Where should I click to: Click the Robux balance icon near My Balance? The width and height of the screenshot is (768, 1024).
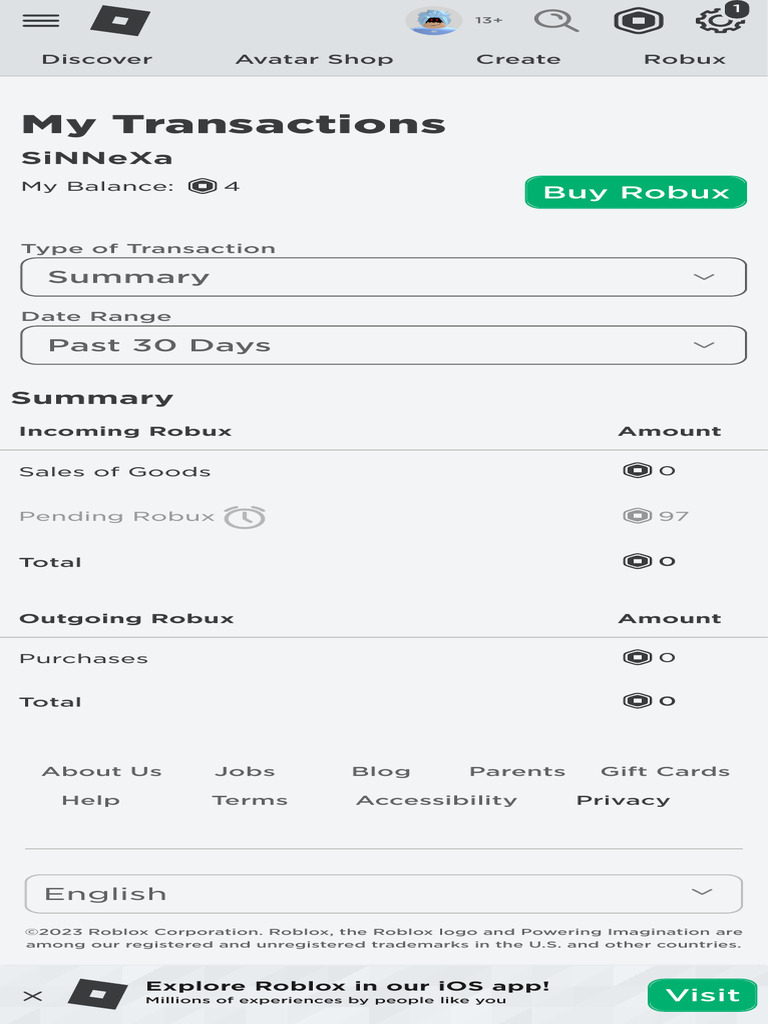click(202, 186)
